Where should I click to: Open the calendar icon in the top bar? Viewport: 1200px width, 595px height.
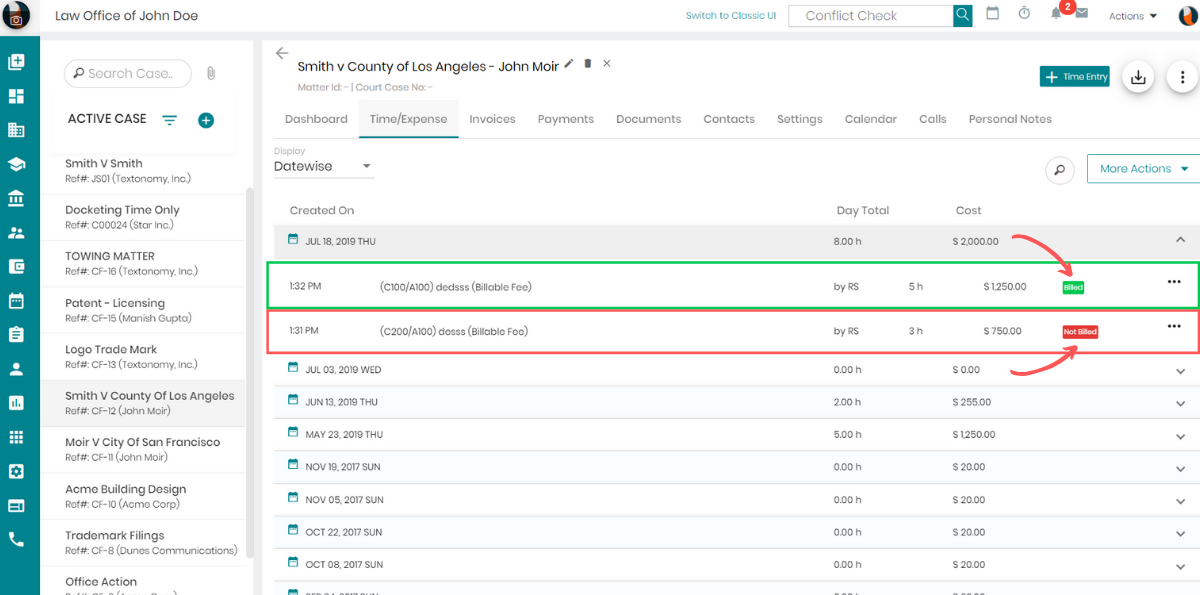coord(993,13)
